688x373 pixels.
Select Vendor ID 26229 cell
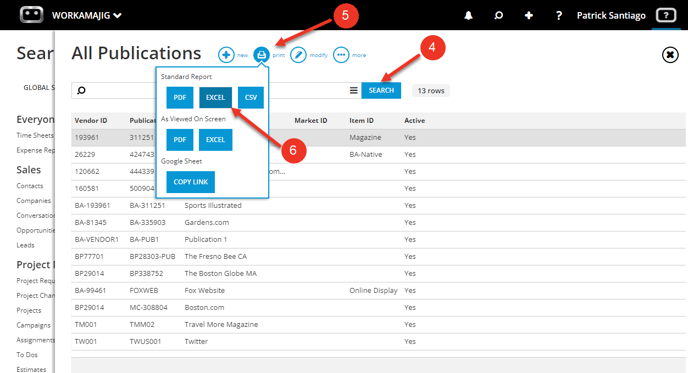click(x=85, y=154)
